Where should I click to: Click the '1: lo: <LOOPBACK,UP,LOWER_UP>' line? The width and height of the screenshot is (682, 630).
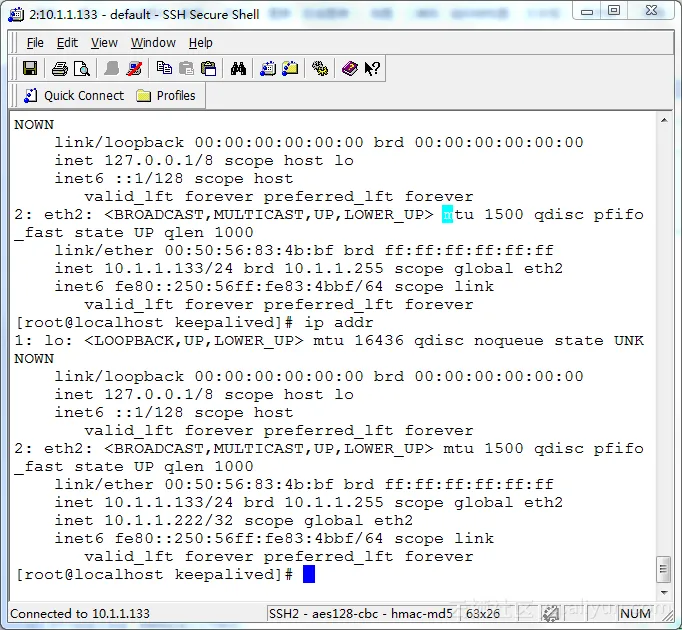[329, 340]
